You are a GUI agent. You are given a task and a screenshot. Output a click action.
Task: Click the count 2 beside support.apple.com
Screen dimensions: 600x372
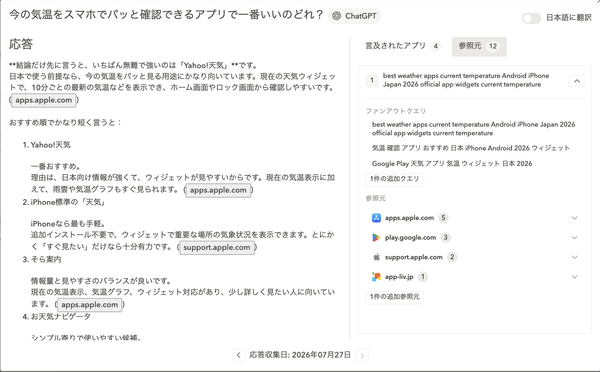[452, 257]
